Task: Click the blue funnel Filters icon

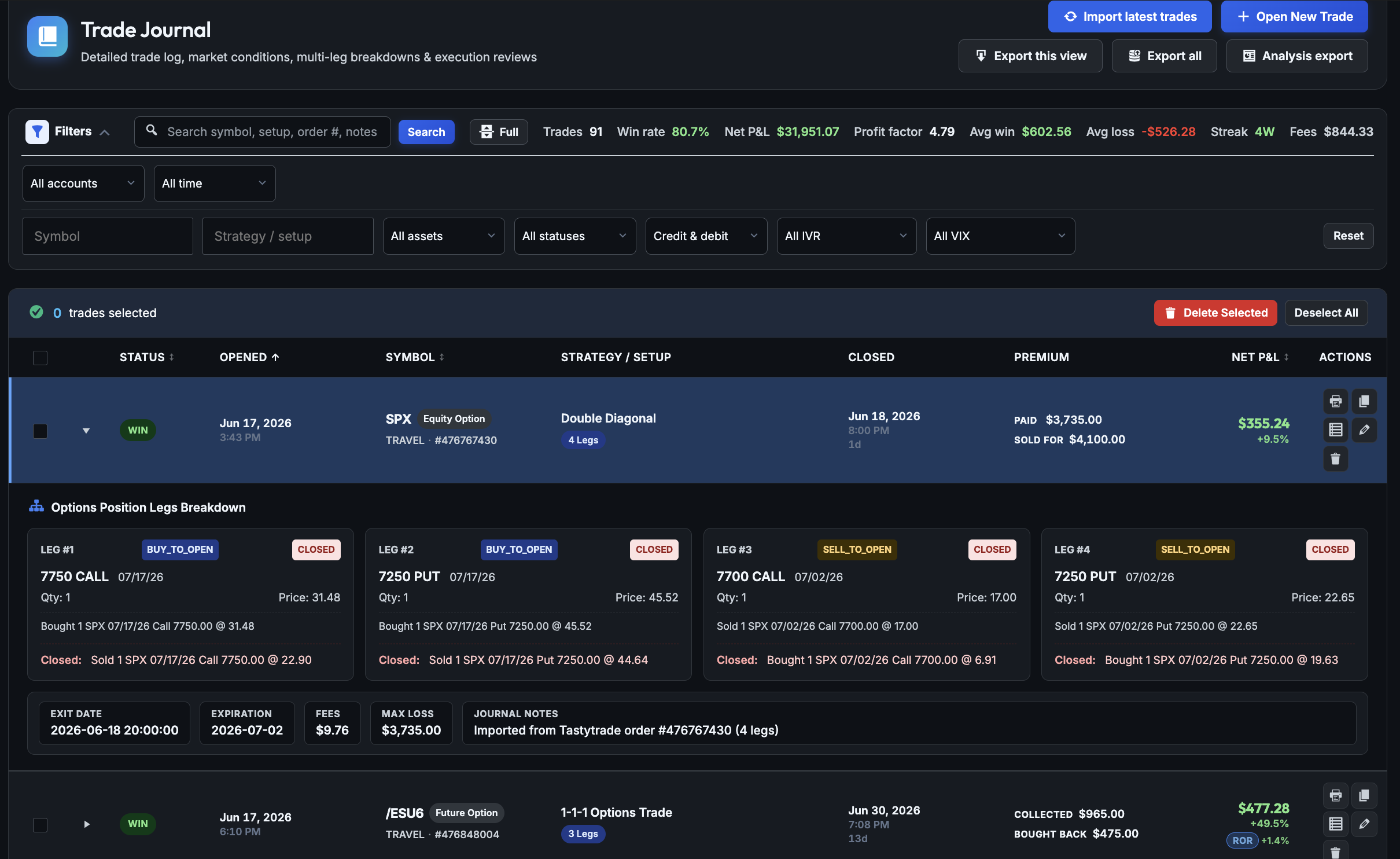Action: (37, 131)
